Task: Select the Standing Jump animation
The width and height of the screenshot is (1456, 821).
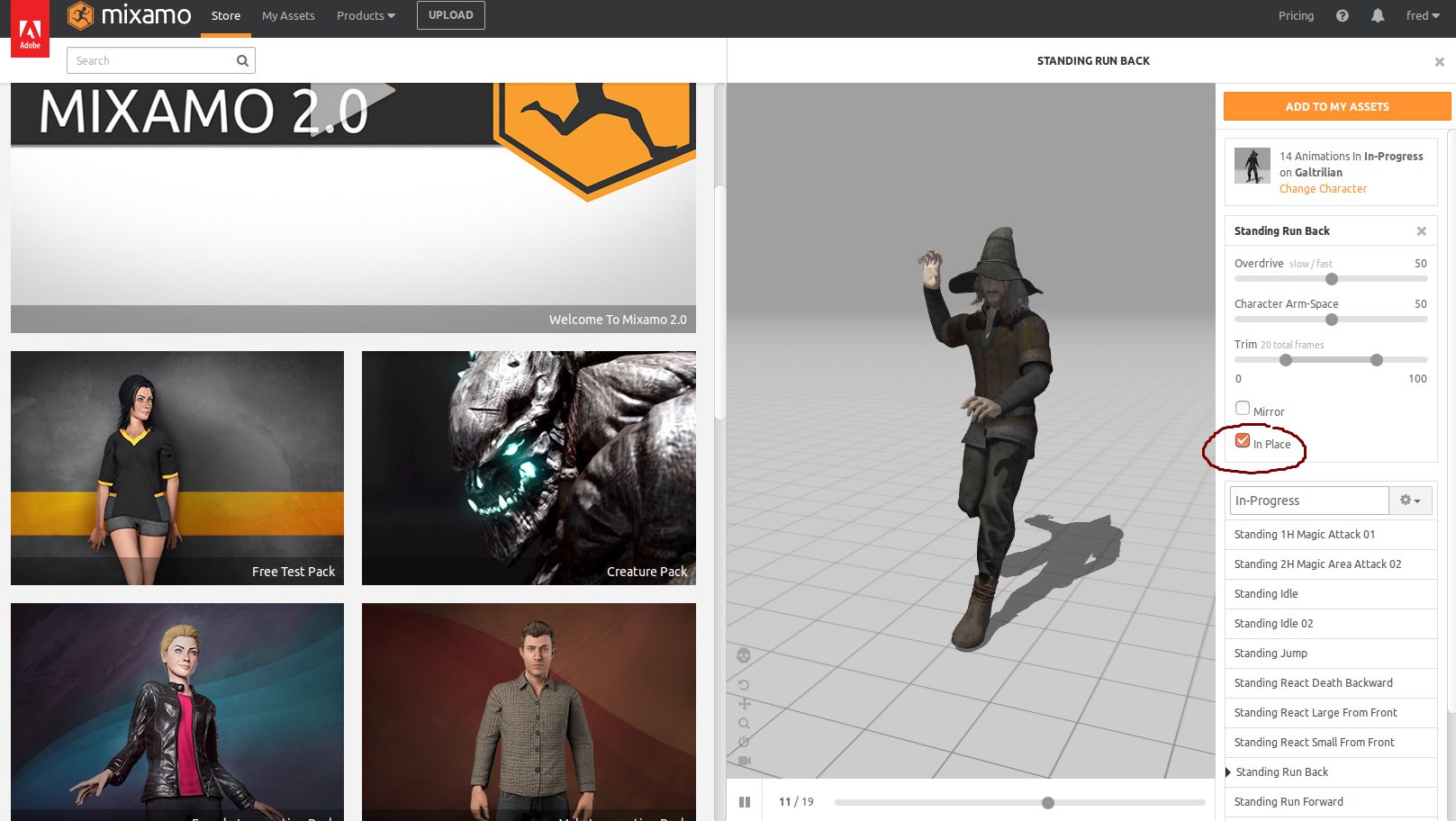Action: tap(1331, 654)
